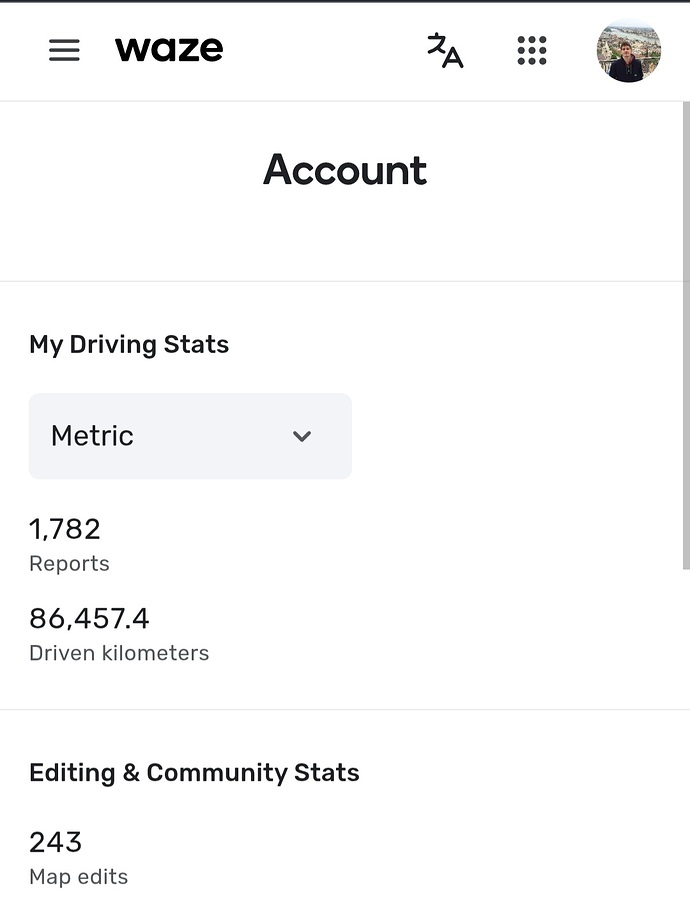690x900 pixels.
Task: Click the Driven kilometers label
Action: click(119, 653)
